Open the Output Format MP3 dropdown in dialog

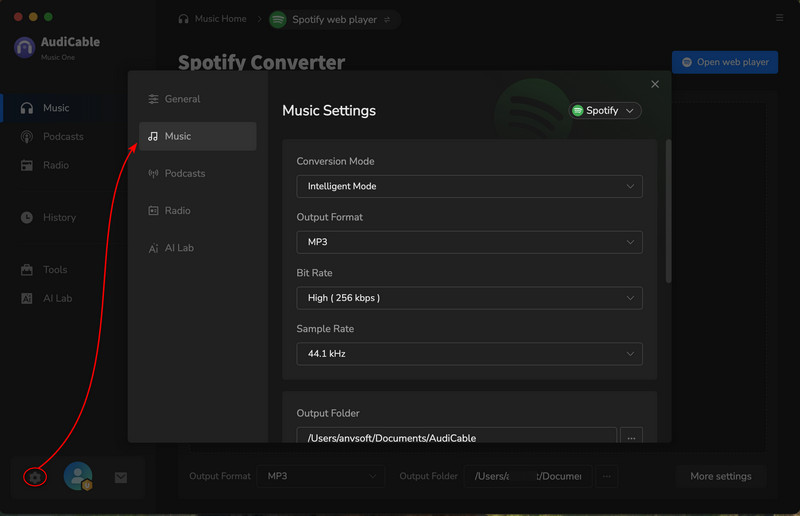(469, 242)
